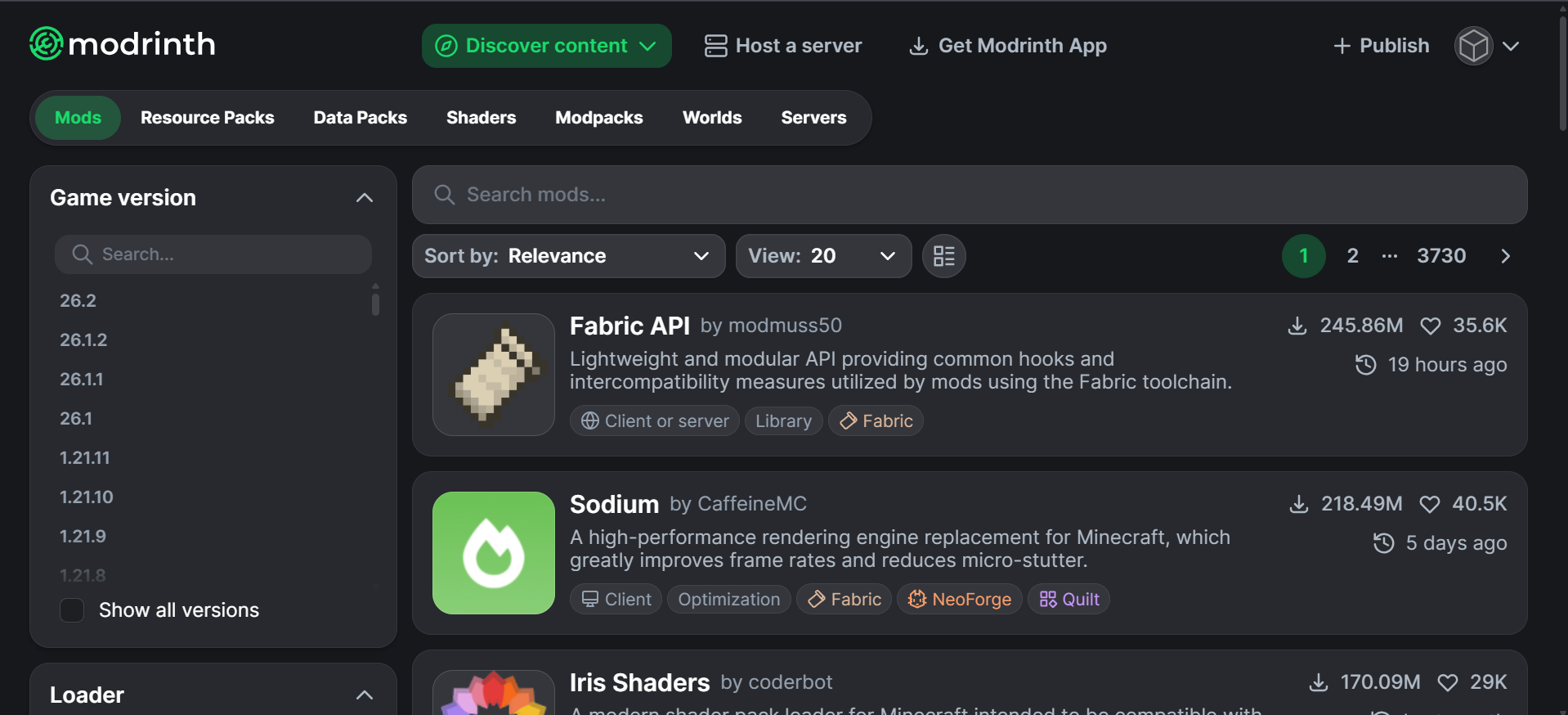Open the View 20 per-page dropdown
1568x715 pixels.
point(823,256)
